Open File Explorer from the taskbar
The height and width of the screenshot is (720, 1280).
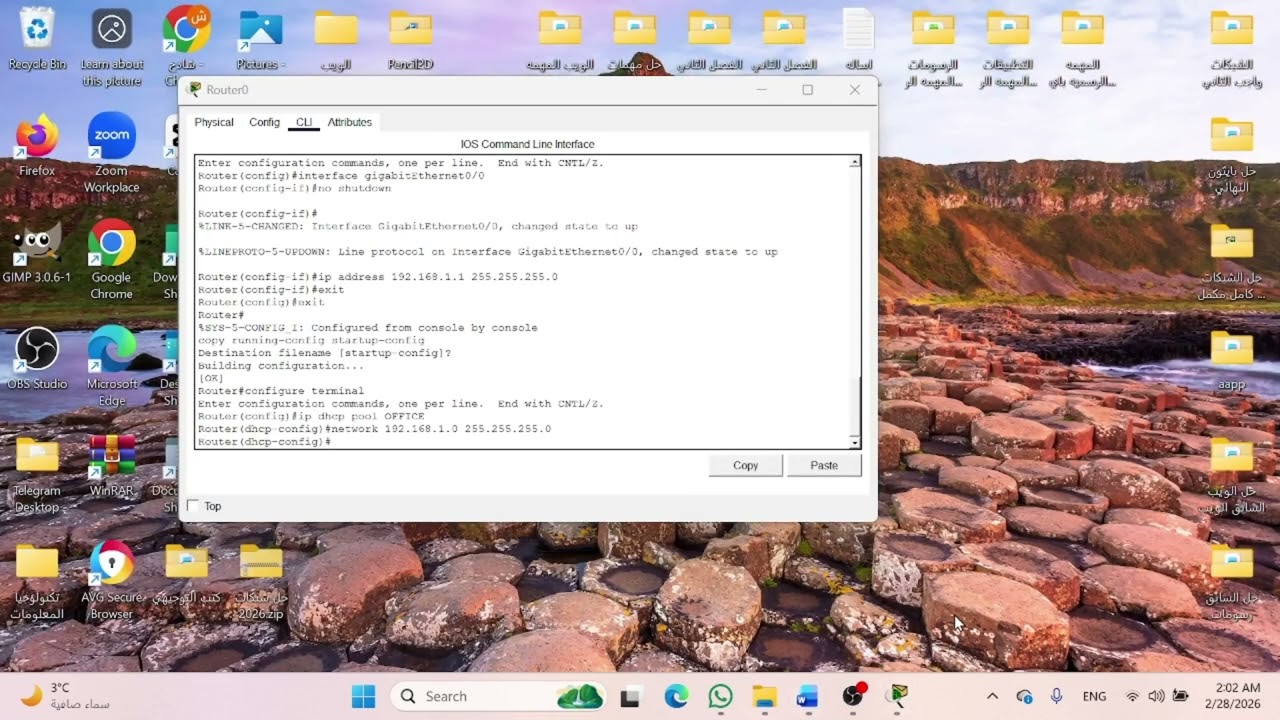pos(765,696)
